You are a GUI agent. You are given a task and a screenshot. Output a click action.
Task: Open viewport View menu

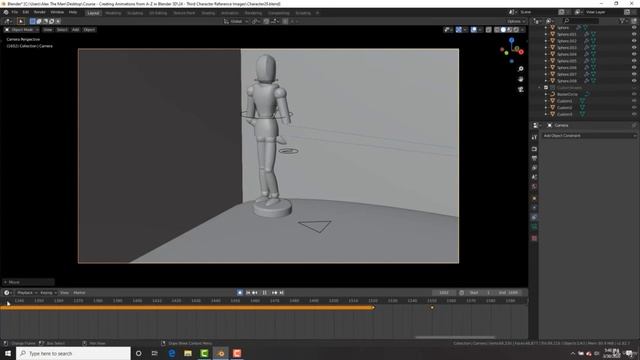(48, 30)
